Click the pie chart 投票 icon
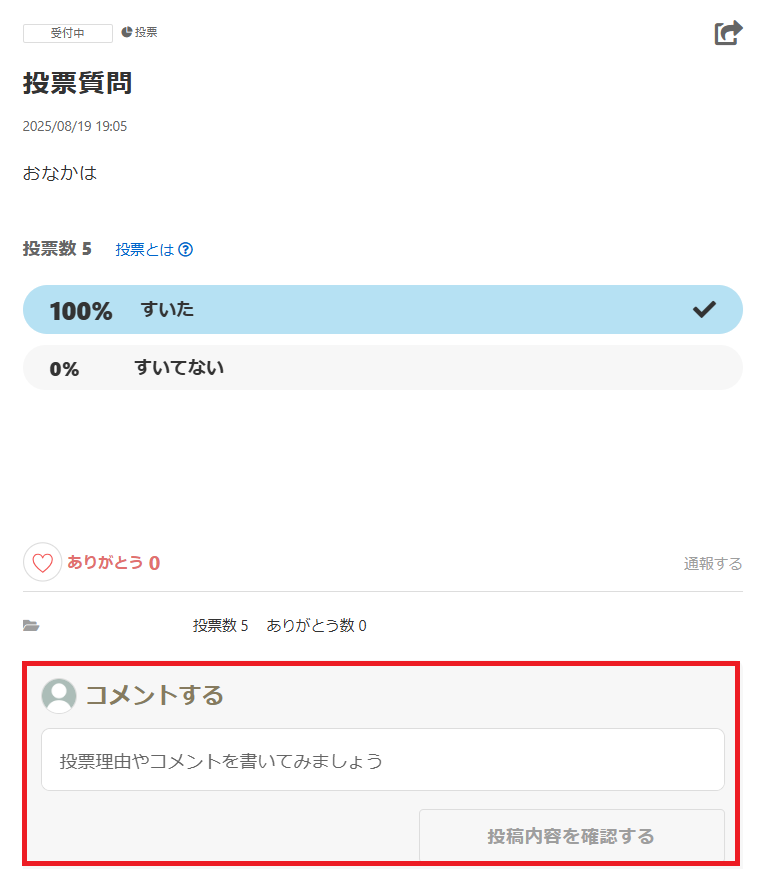Image resolution: width=777 pixels, height=869 pixels. click(x=126, y=32)
